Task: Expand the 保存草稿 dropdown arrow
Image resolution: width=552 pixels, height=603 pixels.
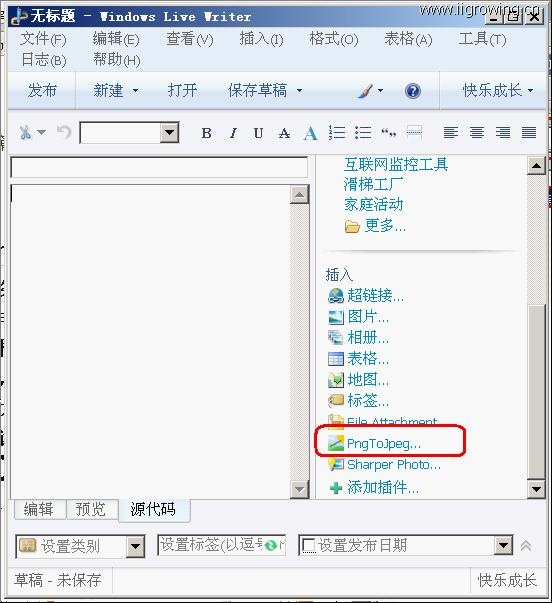Action: [x=299, y=91]
